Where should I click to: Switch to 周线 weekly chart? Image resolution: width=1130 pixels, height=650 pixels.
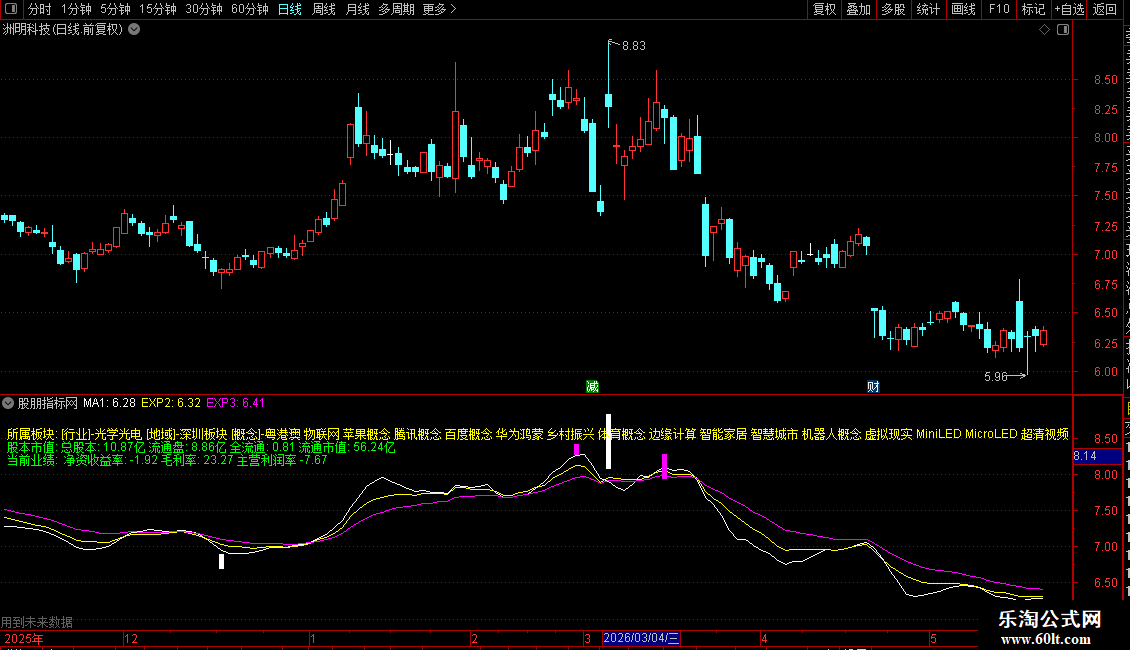[324, 9]
